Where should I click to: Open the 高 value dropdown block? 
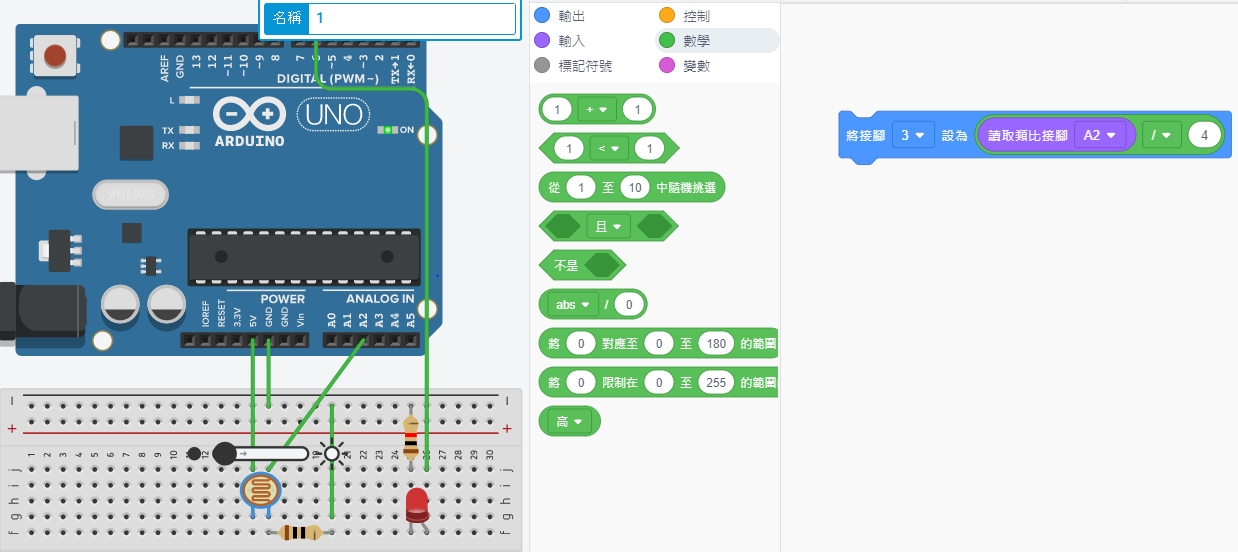click(569, 422)
